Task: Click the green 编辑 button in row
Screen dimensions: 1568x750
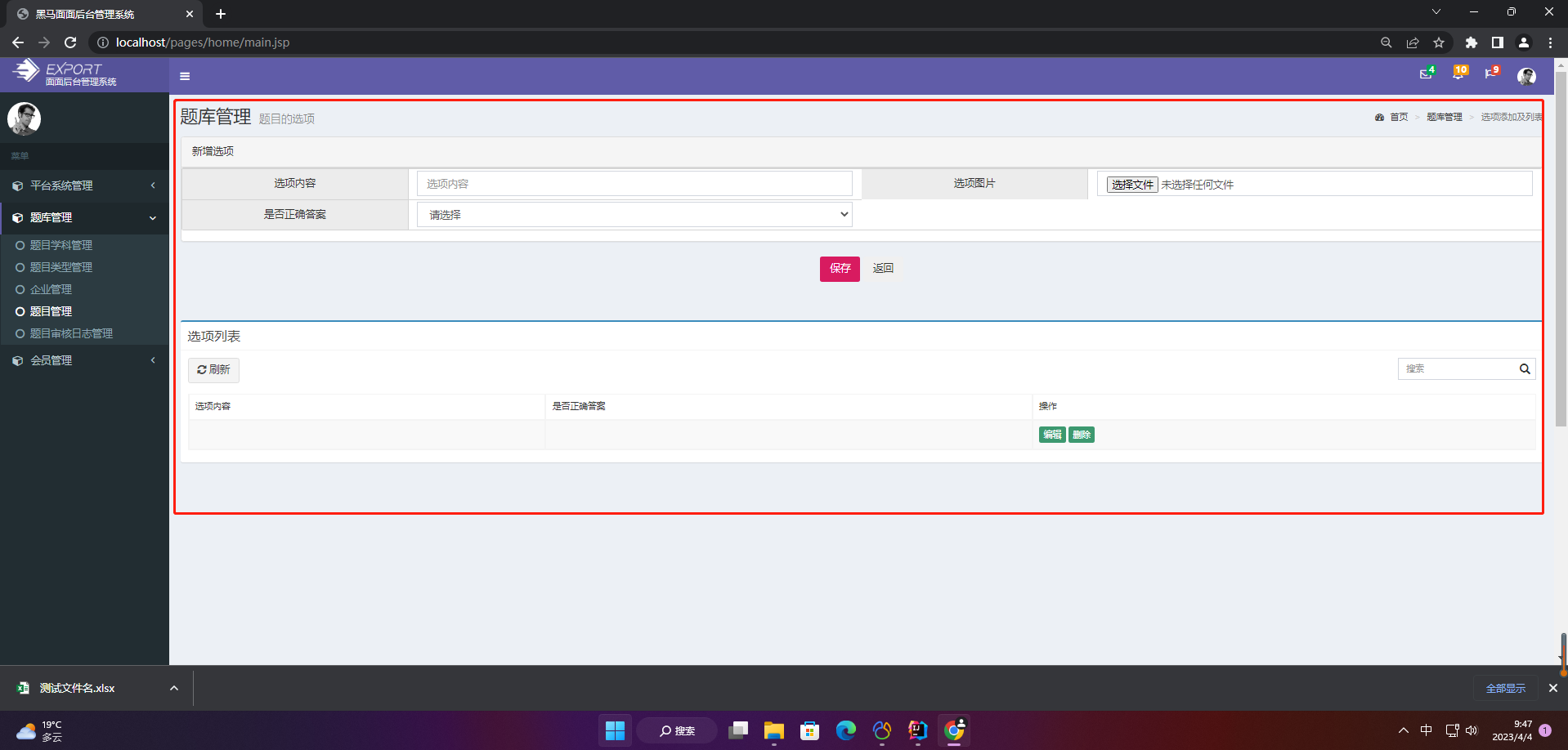Action: [x=1052, y=435]
